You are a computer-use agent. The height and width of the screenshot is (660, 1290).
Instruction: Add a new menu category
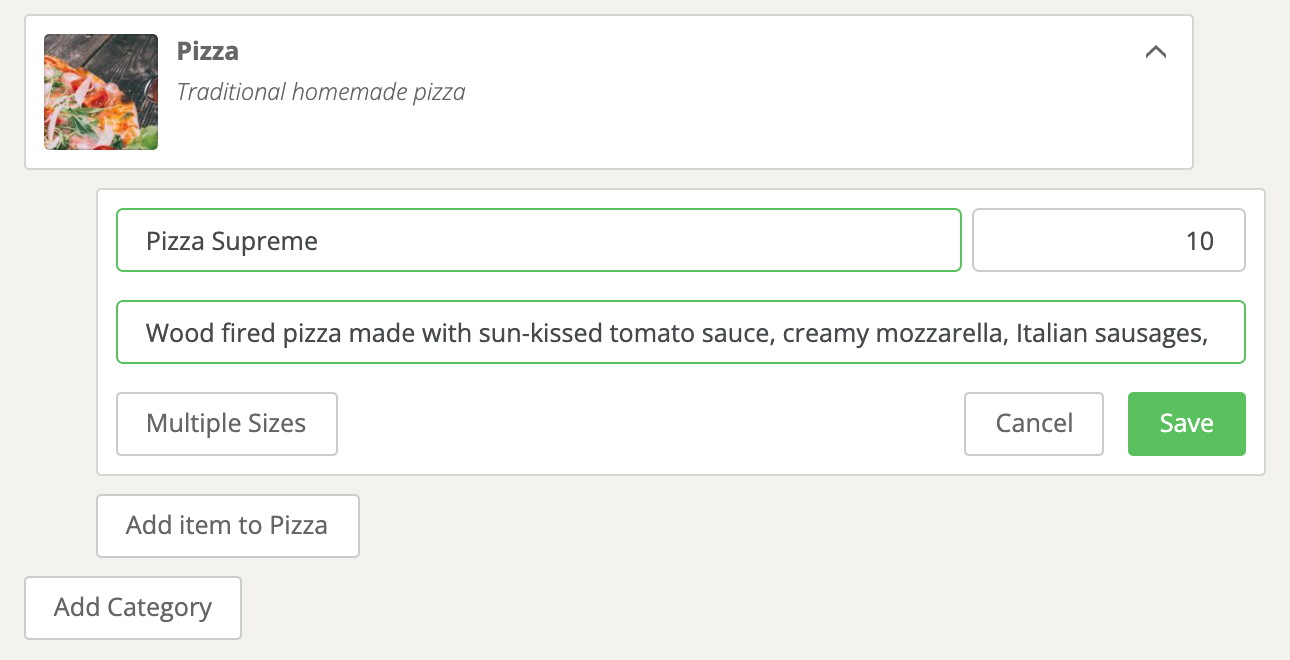point(133,608)
